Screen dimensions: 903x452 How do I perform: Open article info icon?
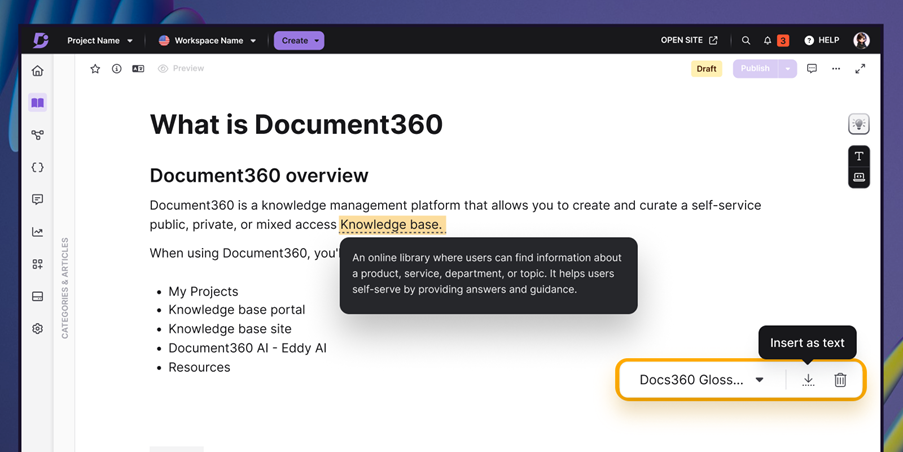coord(116,69)
